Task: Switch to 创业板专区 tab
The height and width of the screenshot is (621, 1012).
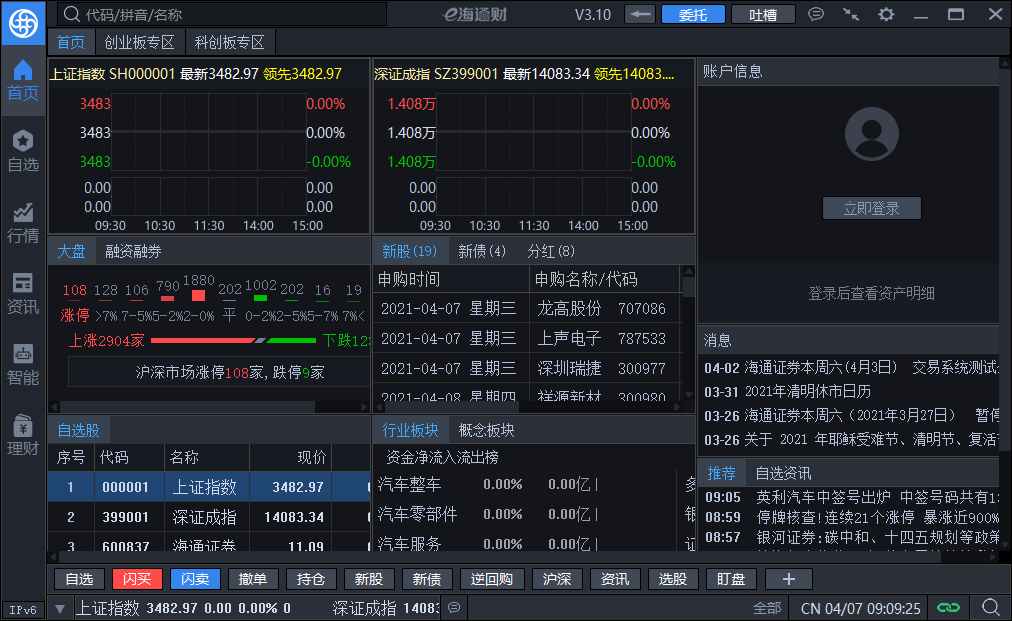Action: point(139,43)
